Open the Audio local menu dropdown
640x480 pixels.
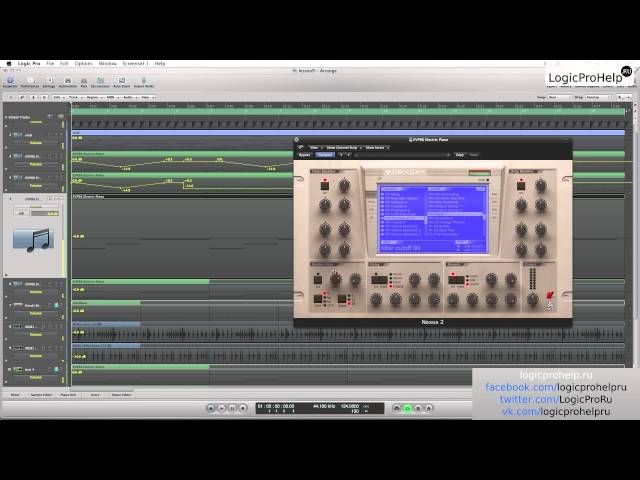[129, 97]
